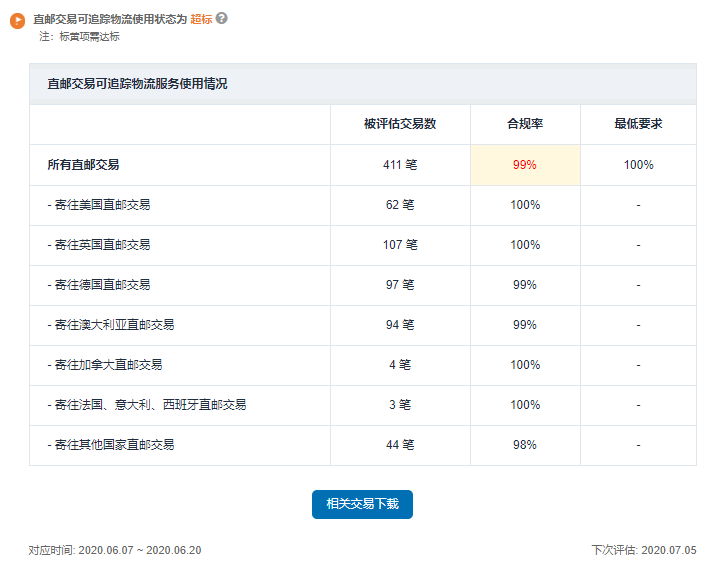The width and height of the screenshot is (719, 571).
Task: Select the 所有直邮交易 row label
Action: click(83, 165)
